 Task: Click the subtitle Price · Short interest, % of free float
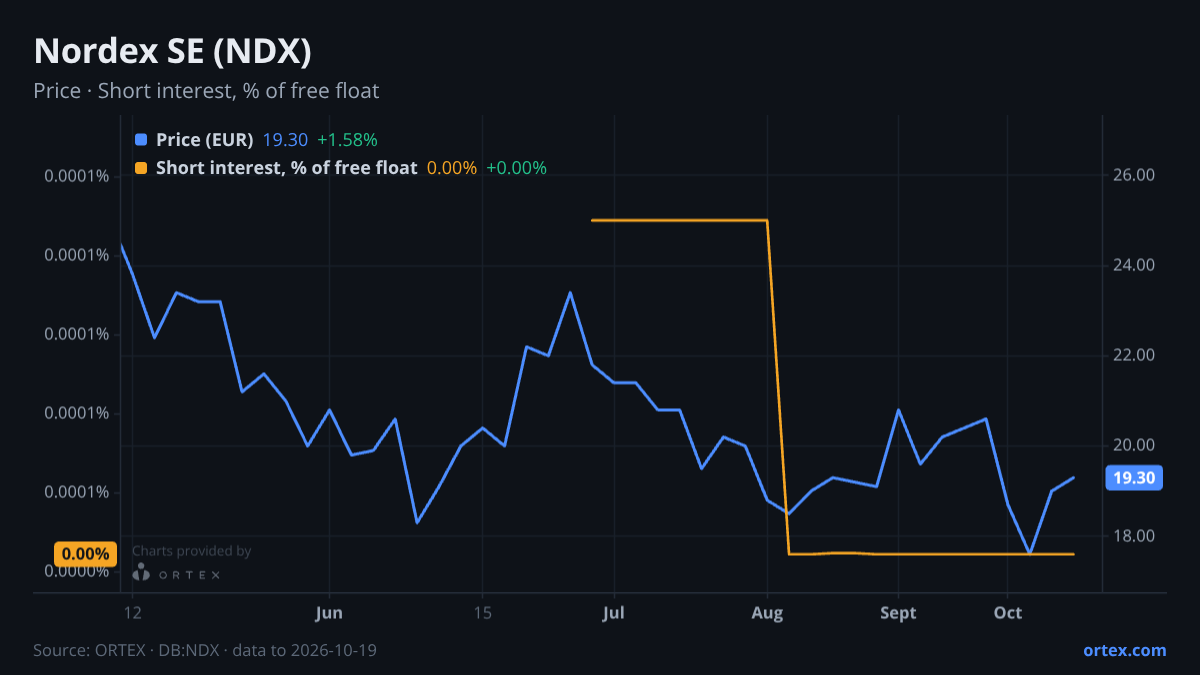[x=206, y=91]
